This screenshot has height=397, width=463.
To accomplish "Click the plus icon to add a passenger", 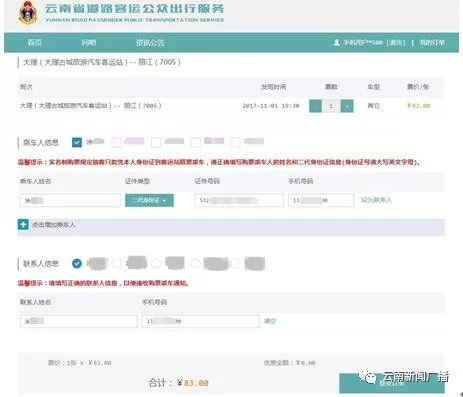I will coord(23,225).
